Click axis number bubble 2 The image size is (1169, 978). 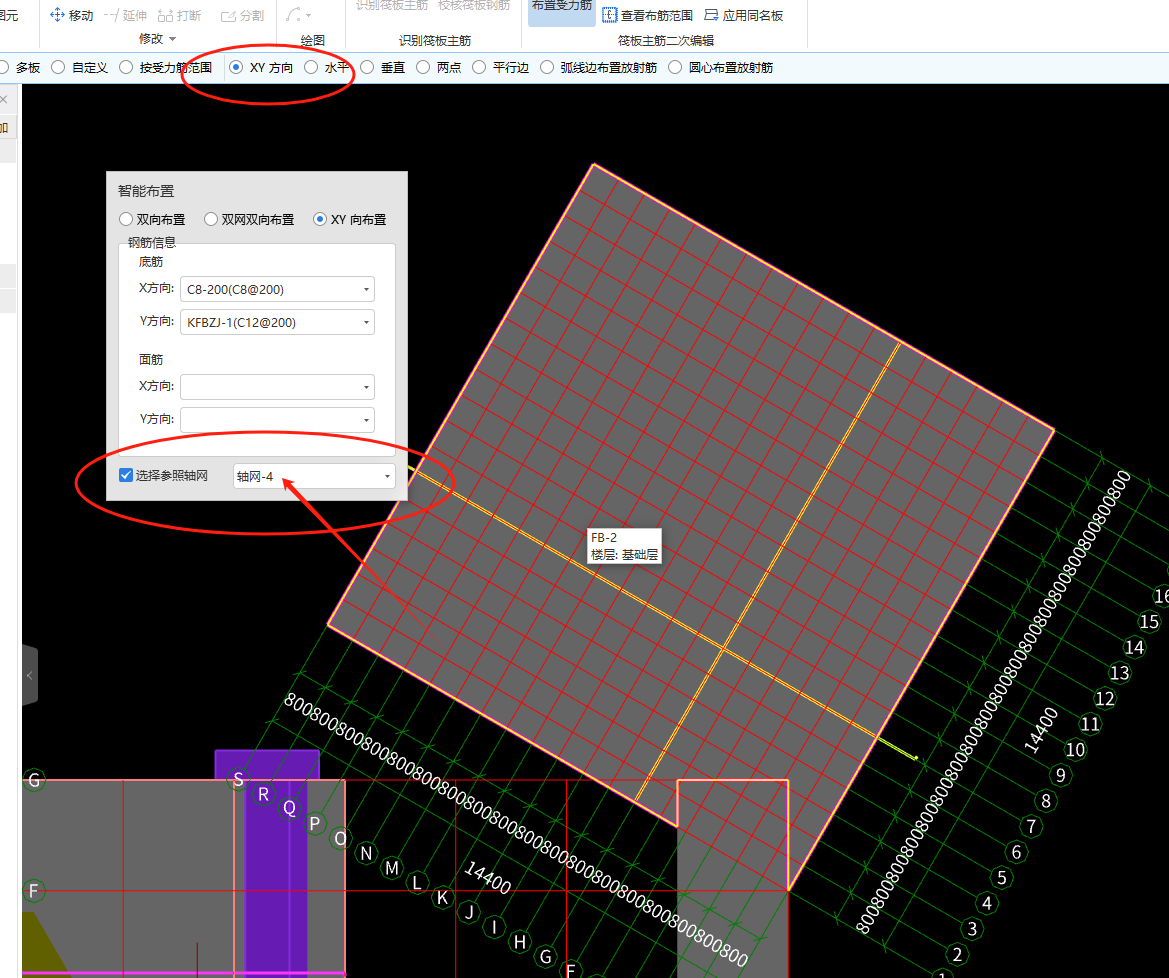point(957,954)
